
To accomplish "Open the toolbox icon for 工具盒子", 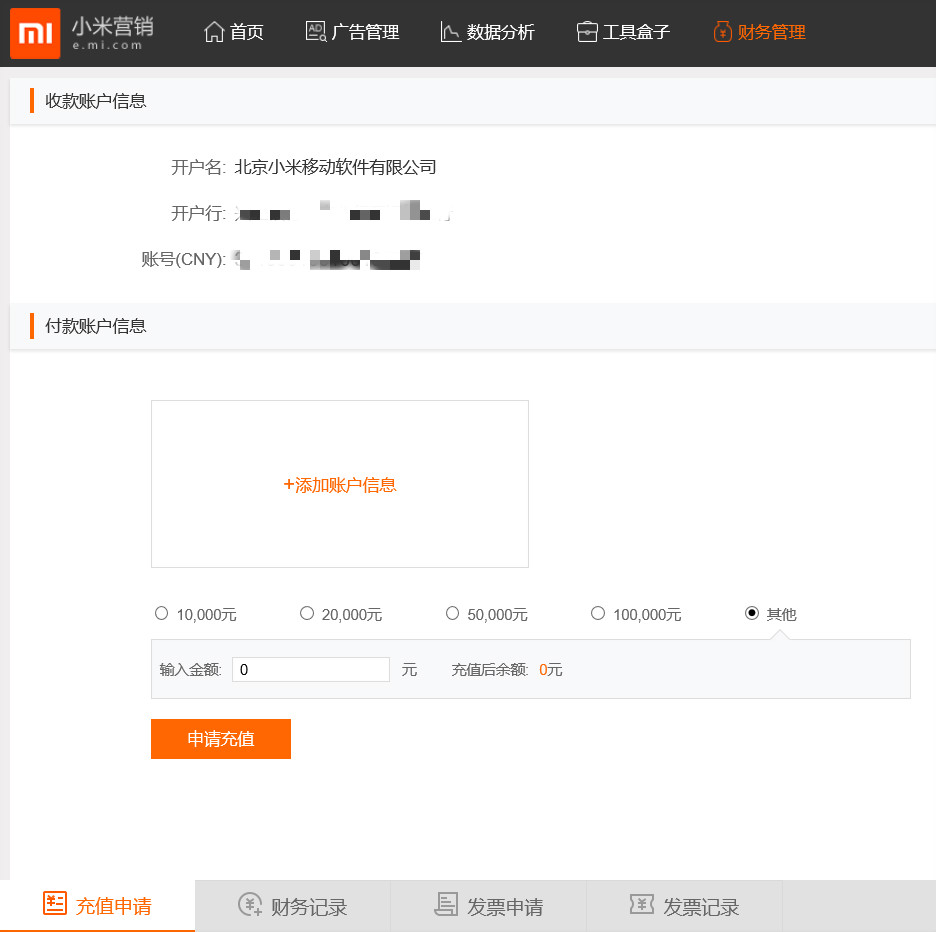I will 586,31.
